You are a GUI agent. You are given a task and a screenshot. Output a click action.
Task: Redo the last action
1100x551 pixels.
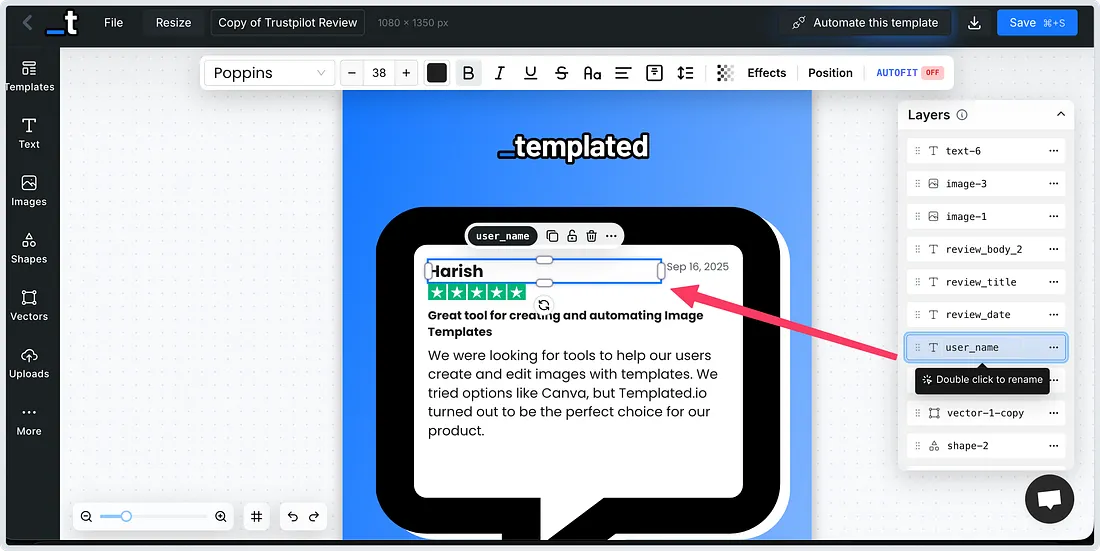tap(314, 517)
